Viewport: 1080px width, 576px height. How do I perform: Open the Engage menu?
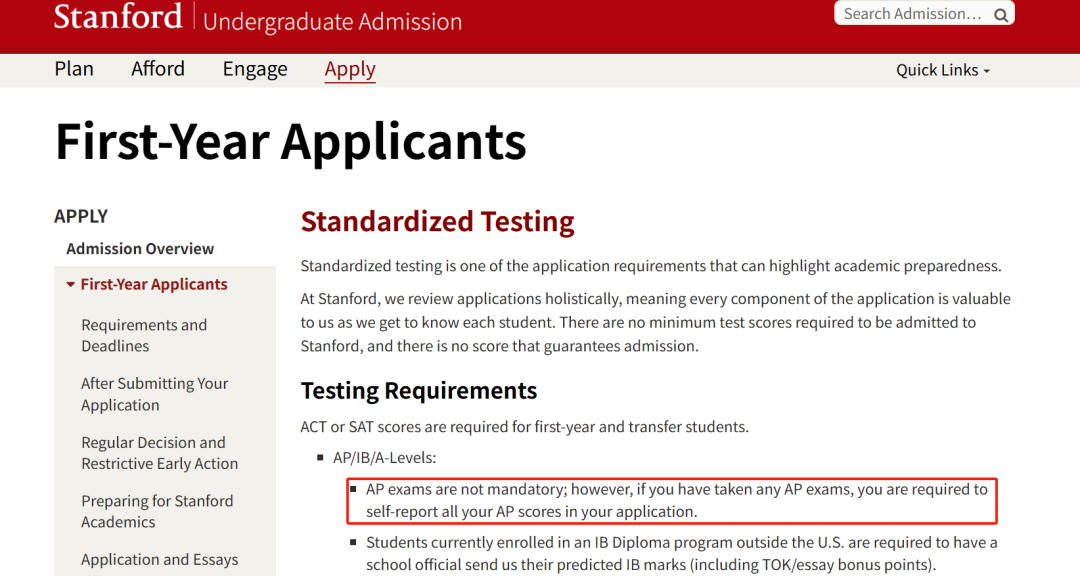click(255, 69)
